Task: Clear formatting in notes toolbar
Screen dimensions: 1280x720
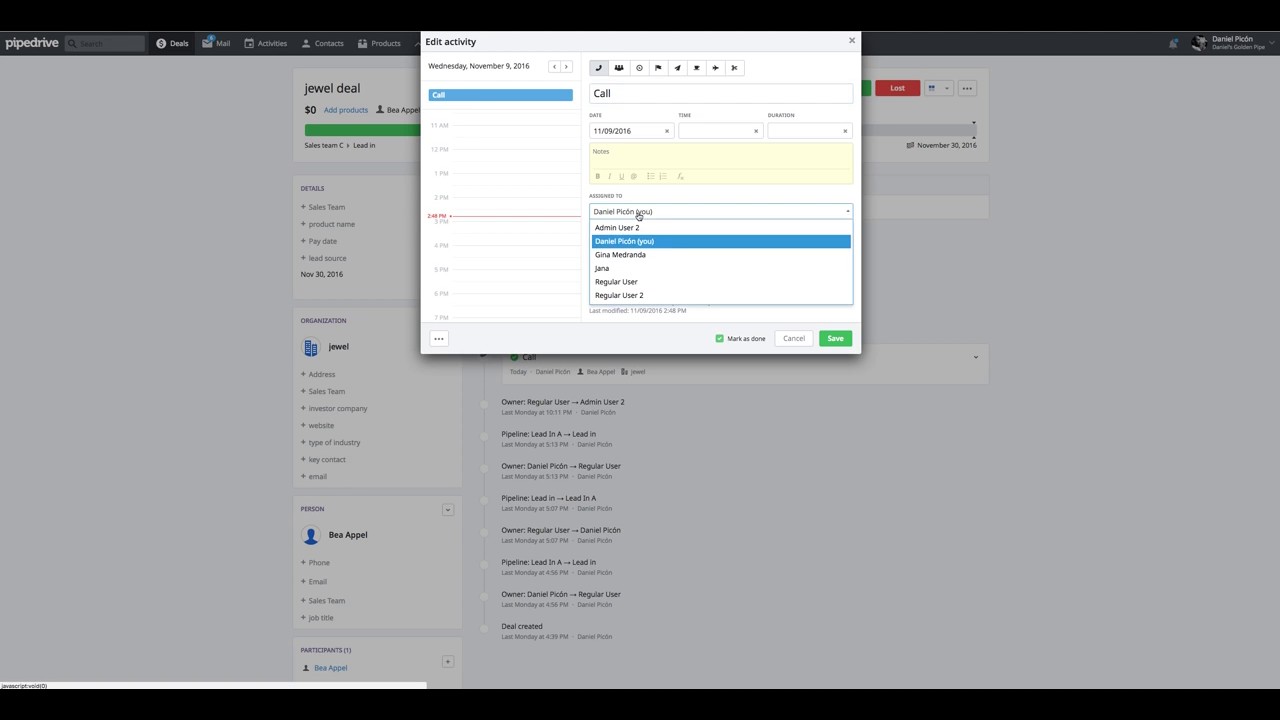Action: (680, 176)
